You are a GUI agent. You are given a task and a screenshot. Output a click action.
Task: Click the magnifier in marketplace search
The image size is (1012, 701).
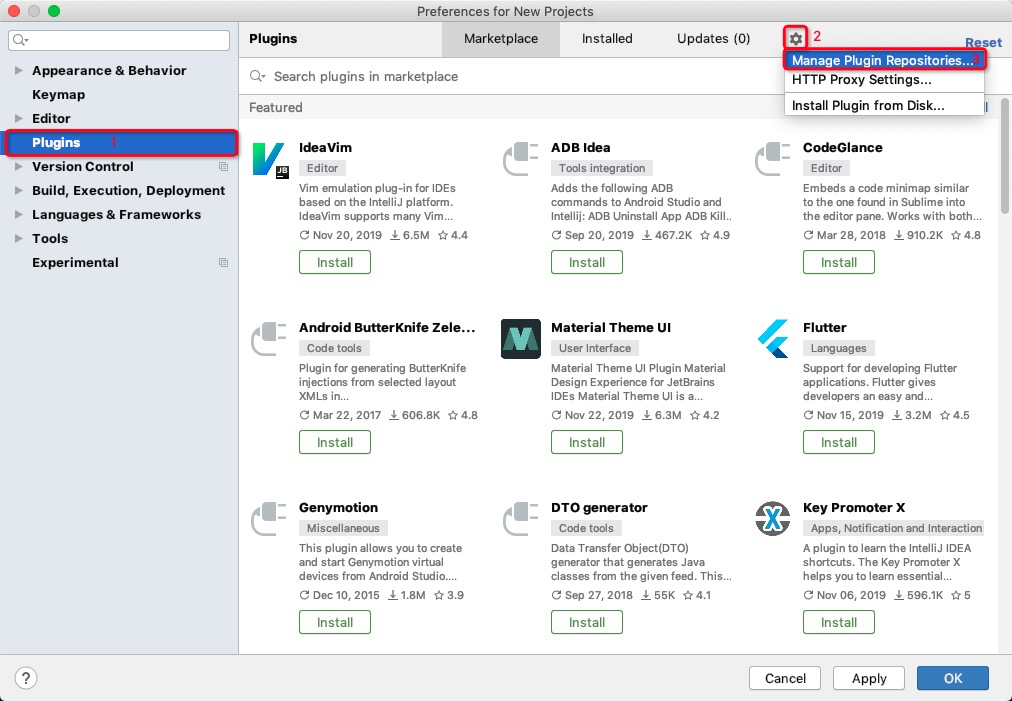(258, 76)
